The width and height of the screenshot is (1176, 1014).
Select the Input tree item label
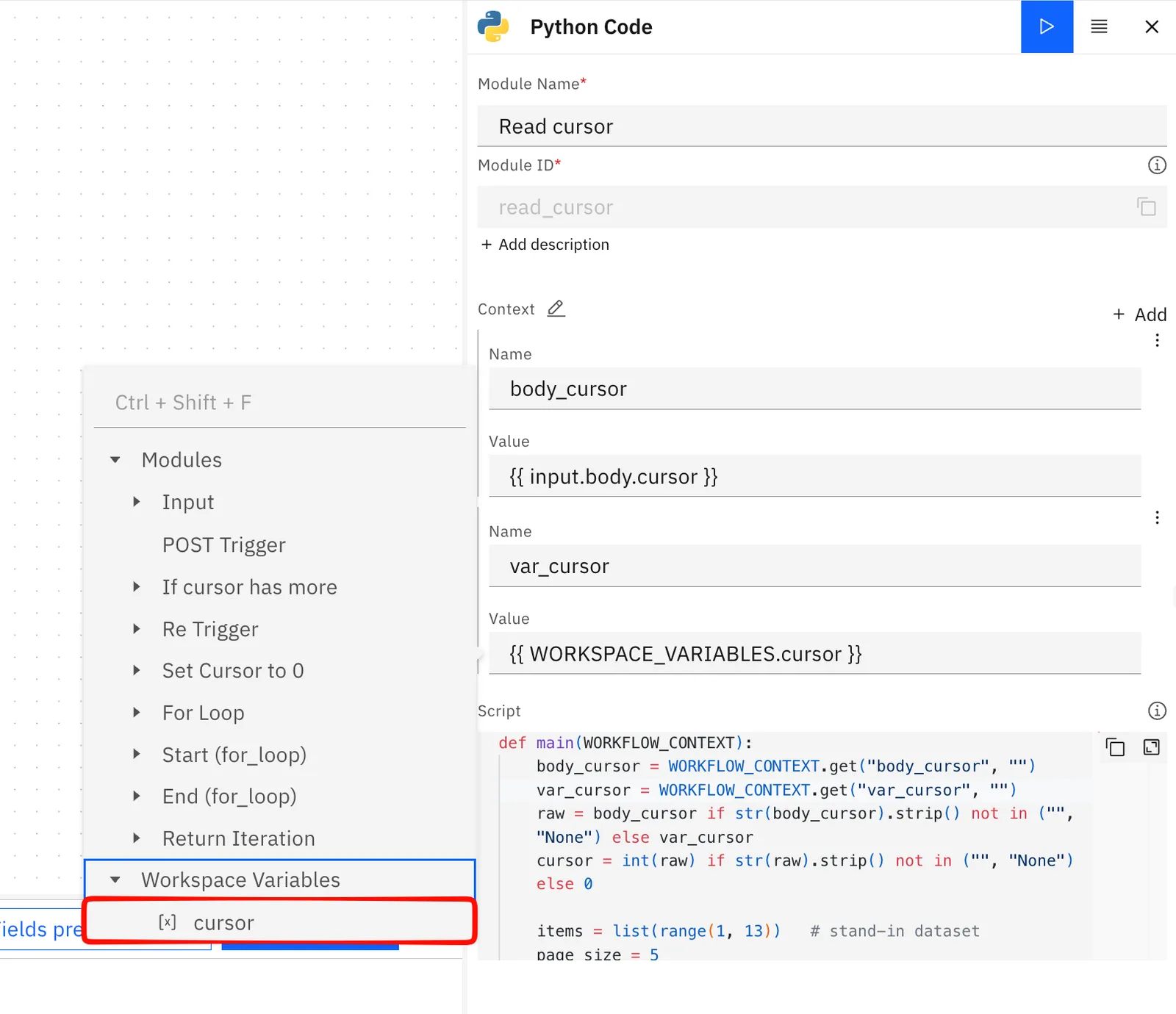pos(188,503)
